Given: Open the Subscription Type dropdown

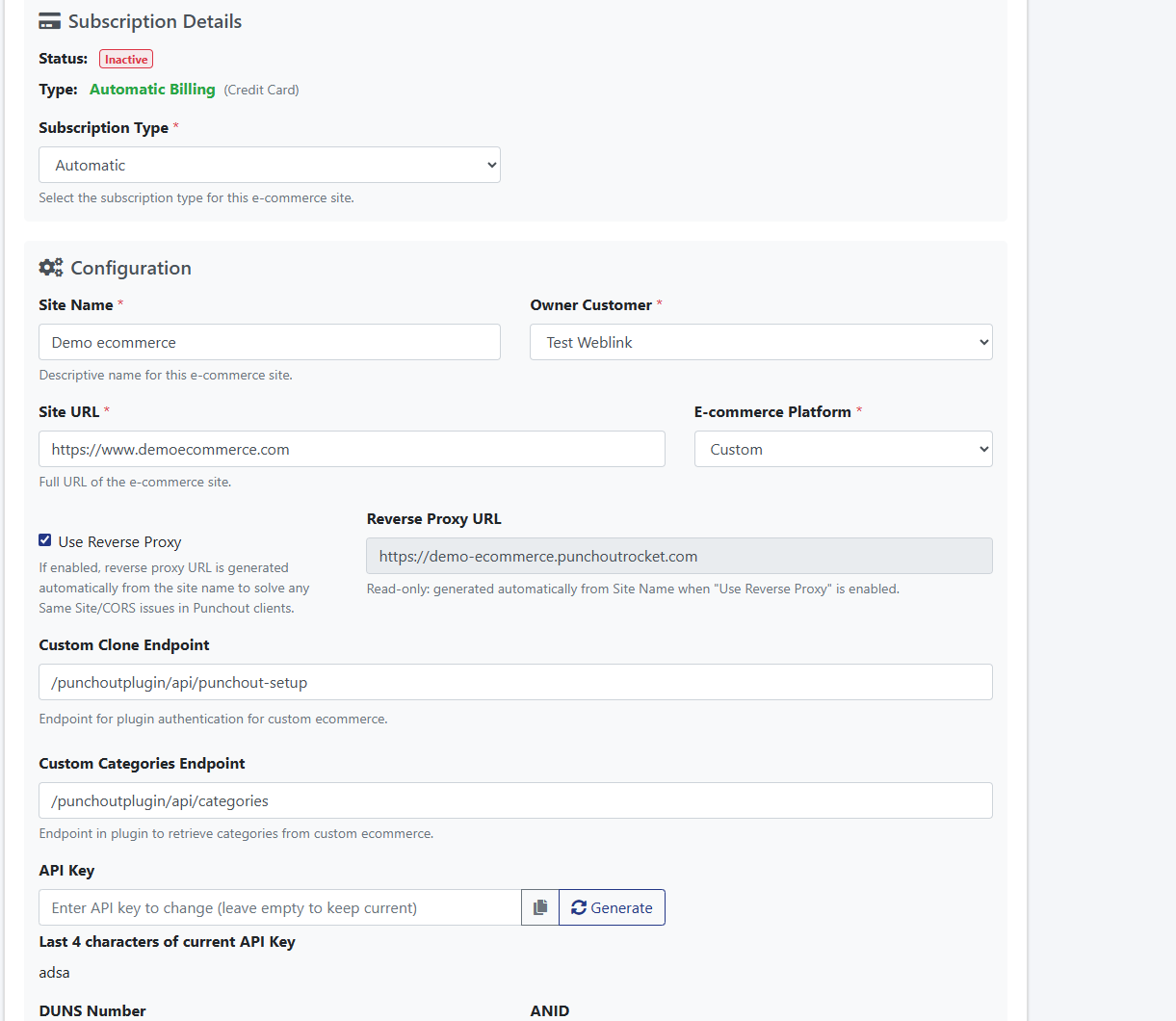Looking at the screenshot, I should point(270,165).
